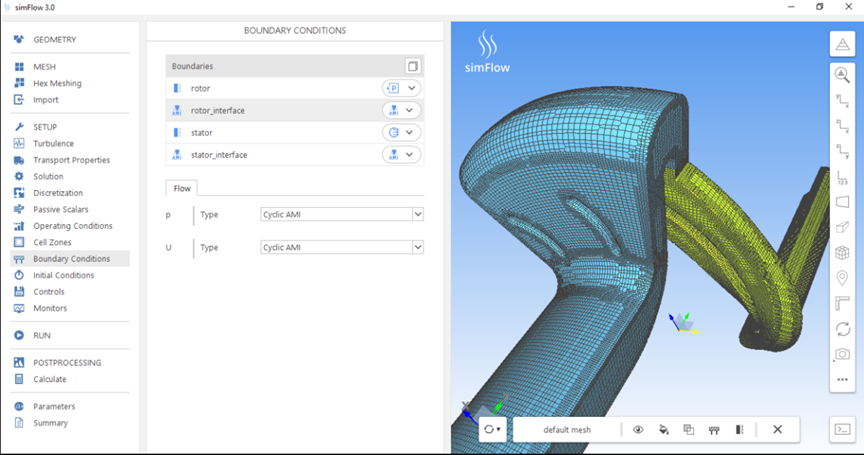Click the zoom magnifier icon in viewport toolbar

842,74
